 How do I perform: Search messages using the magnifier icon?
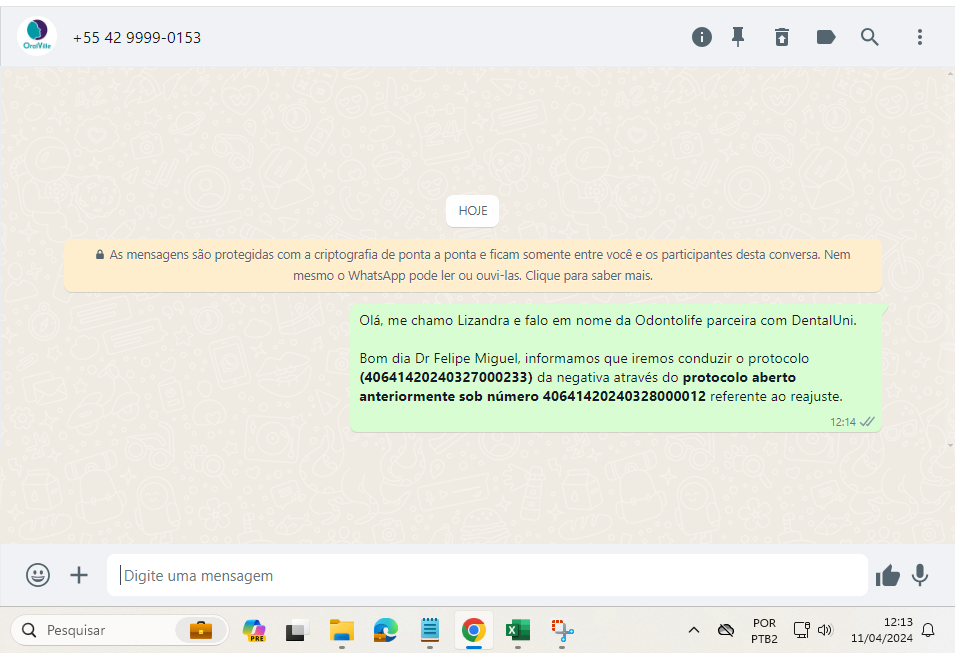coord(869,37)
